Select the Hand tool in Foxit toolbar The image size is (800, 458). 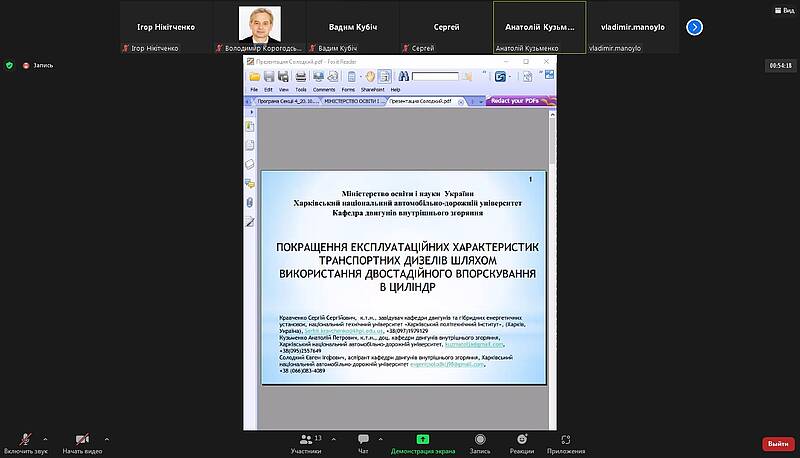(369, 75)
